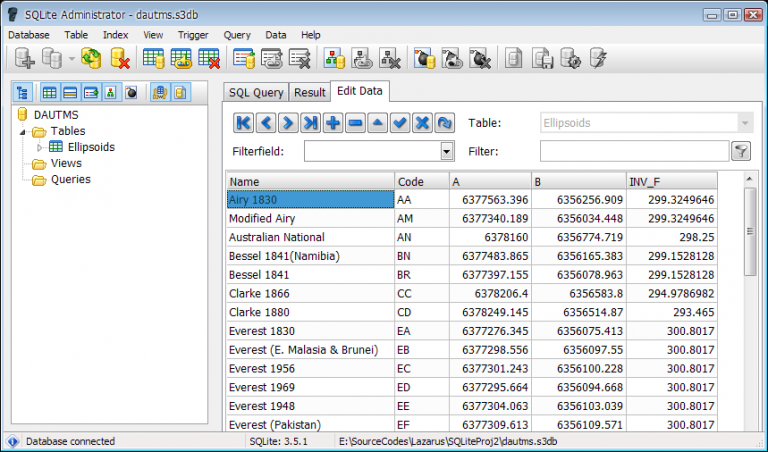Click the open database icon
The width and height of the screenshot is (768, 452).
(52, 58)
